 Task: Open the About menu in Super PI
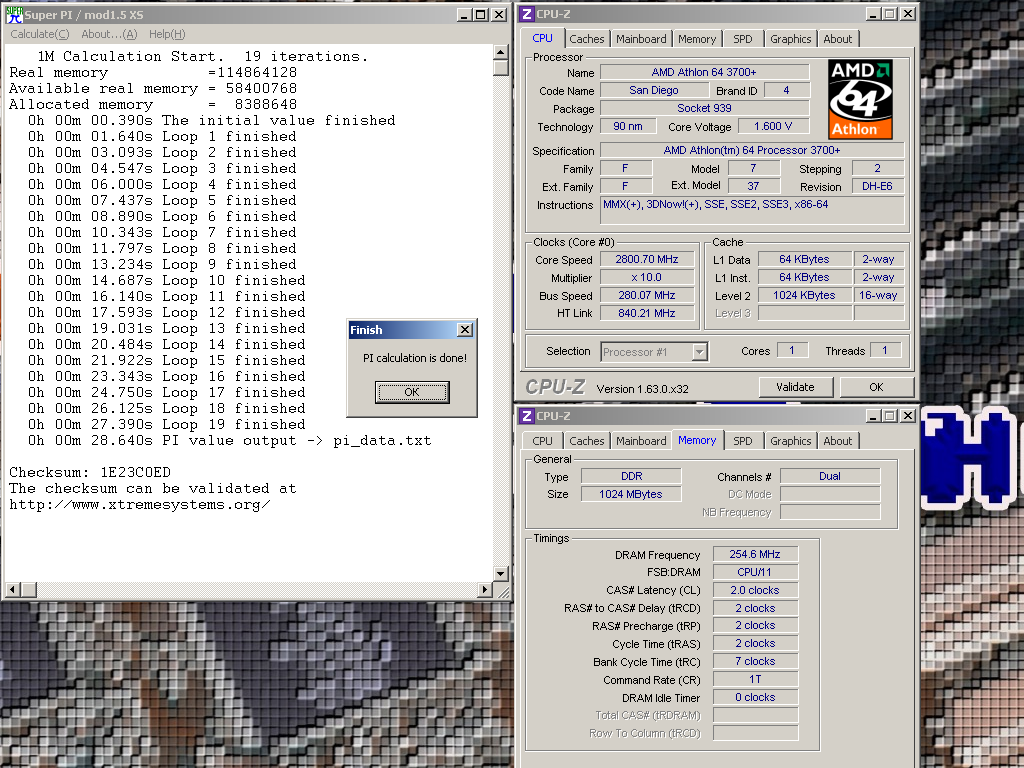point(109,34)
